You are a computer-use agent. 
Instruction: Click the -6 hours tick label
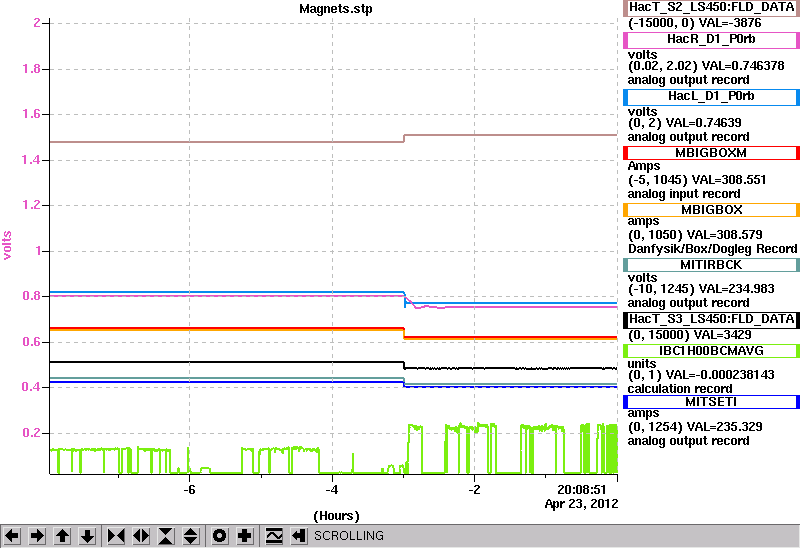click(x=189, y=490)
